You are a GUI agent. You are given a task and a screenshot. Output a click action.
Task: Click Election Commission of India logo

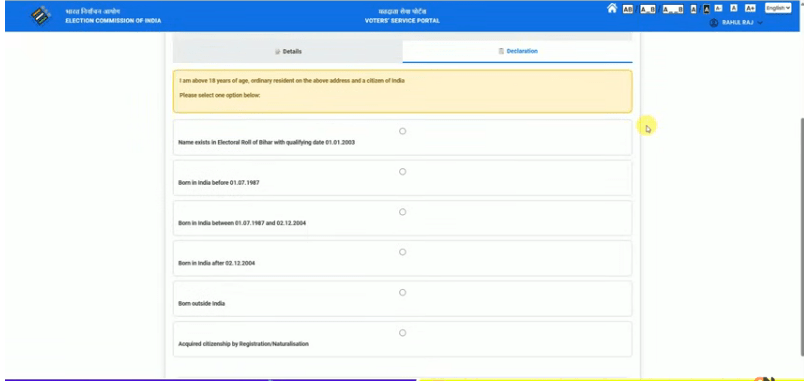pos(41,16)
